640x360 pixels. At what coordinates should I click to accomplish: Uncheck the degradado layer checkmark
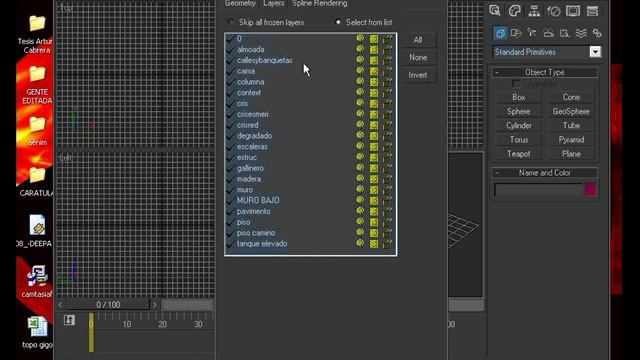point(230,136)
